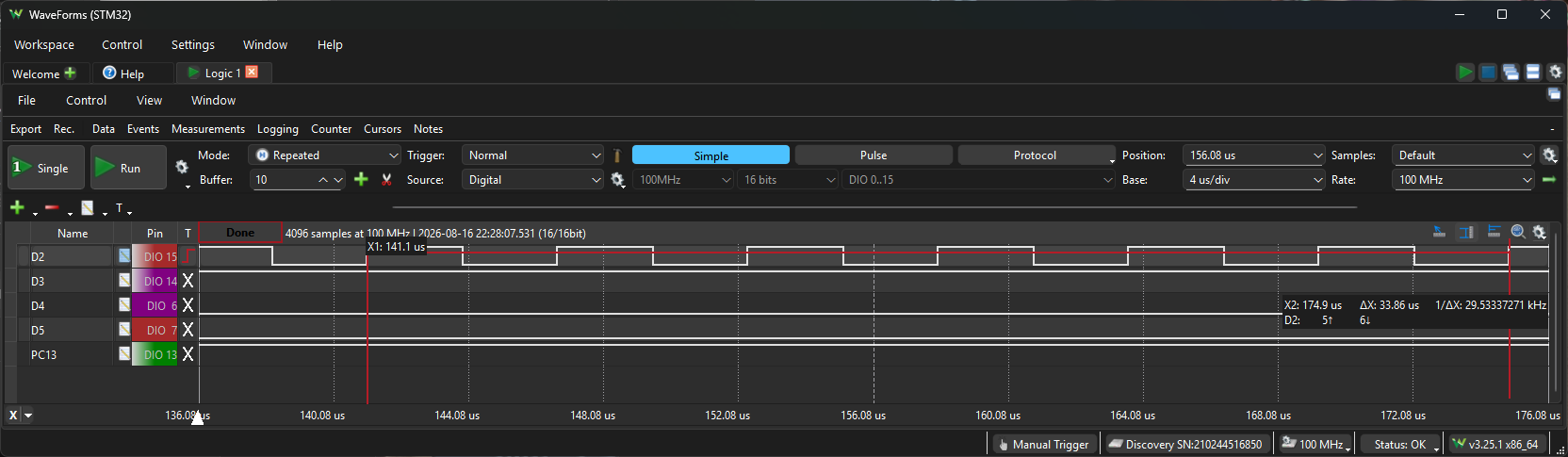Click the red minus remove-signal icon
This screenshot has height=457, width=1568.
point(52,207)
